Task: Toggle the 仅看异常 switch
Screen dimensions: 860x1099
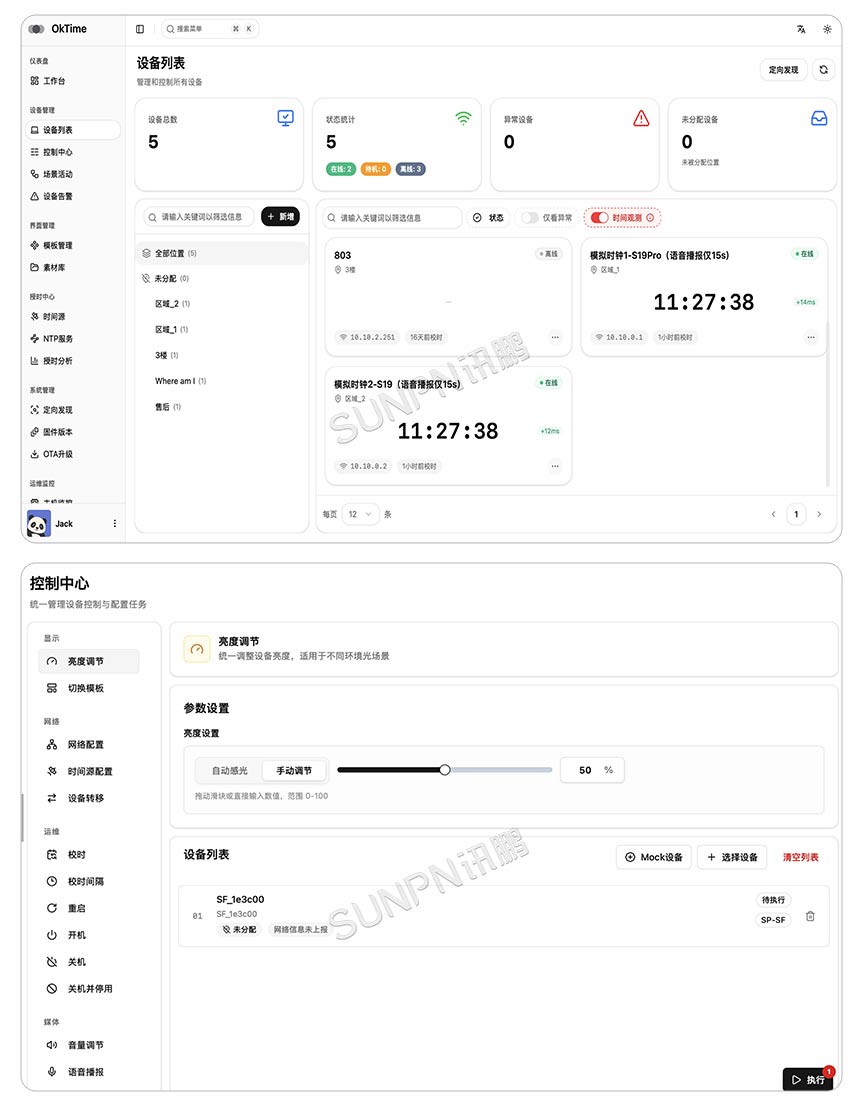Action: 531,218
